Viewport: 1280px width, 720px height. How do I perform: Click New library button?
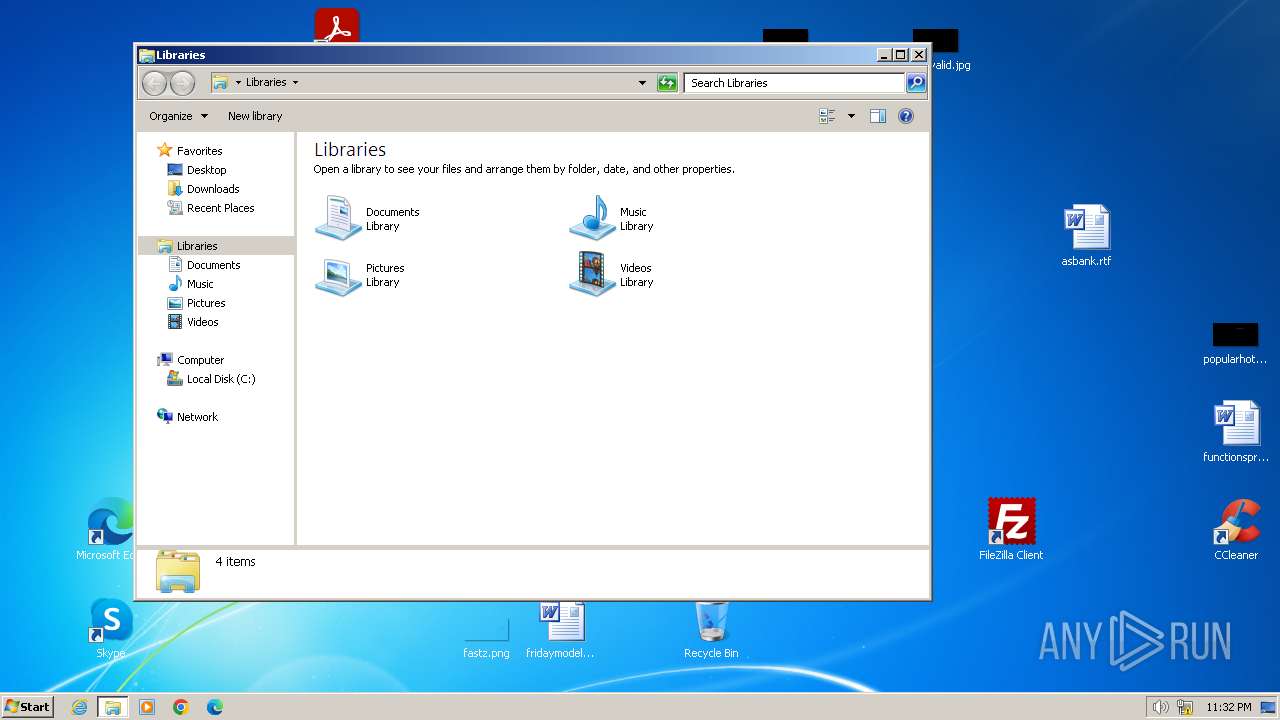pyautogui.click(x=255, y=116)
